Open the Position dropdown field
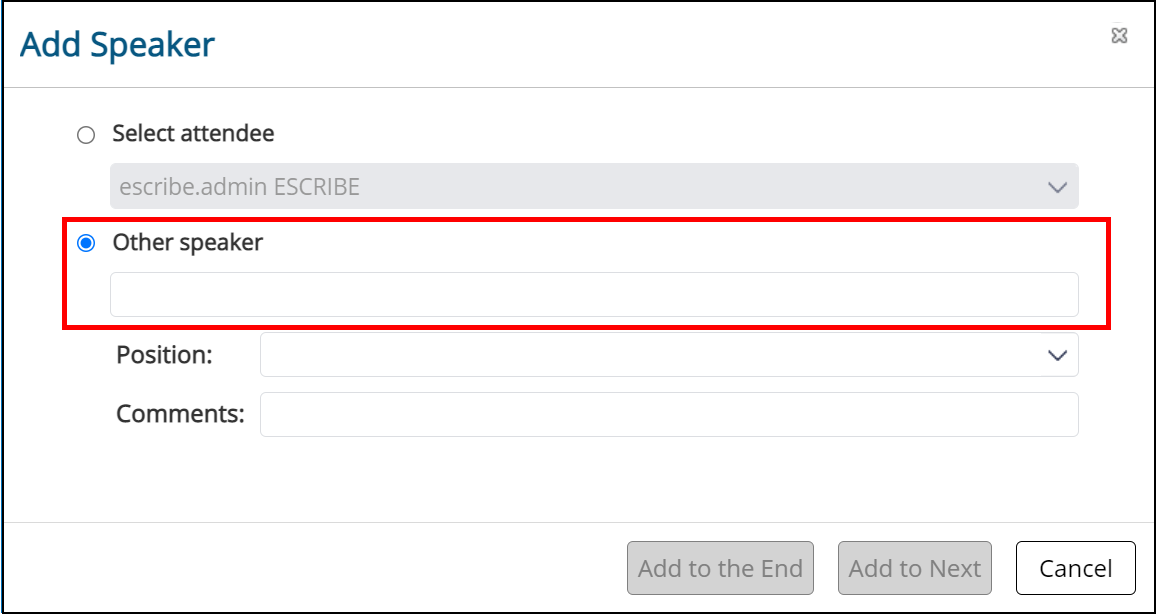The image size is (1156, 614). (x=669, y=355)
